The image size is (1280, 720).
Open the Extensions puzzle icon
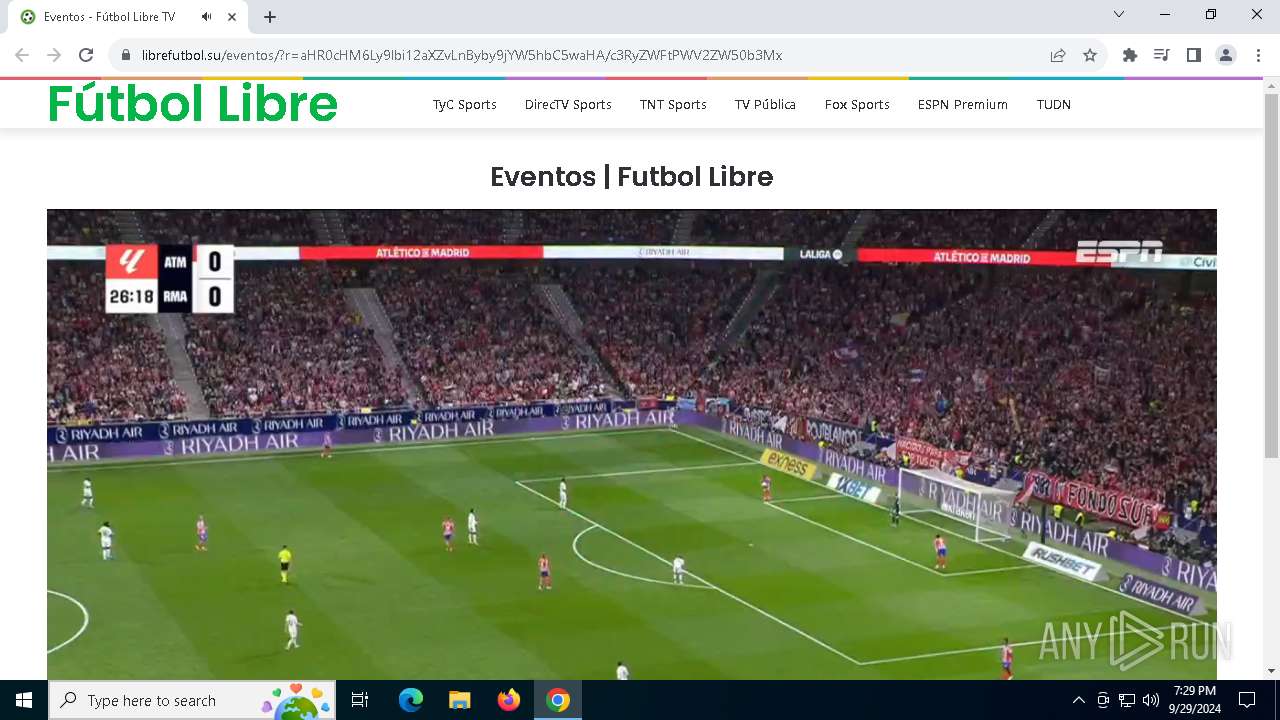point(1130,55)
